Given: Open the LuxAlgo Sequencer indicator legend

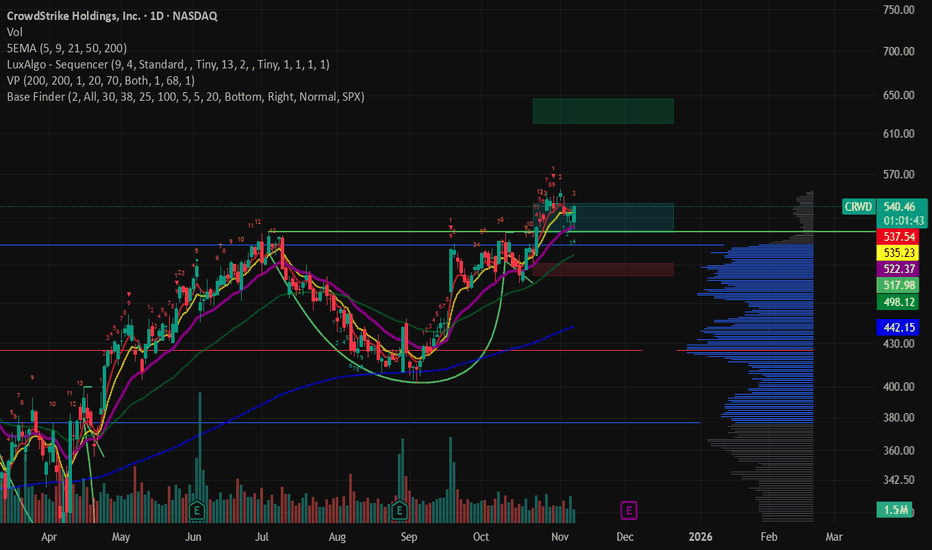Looking at the screenshot, I should pyautogui.click(x=169, y=64).
